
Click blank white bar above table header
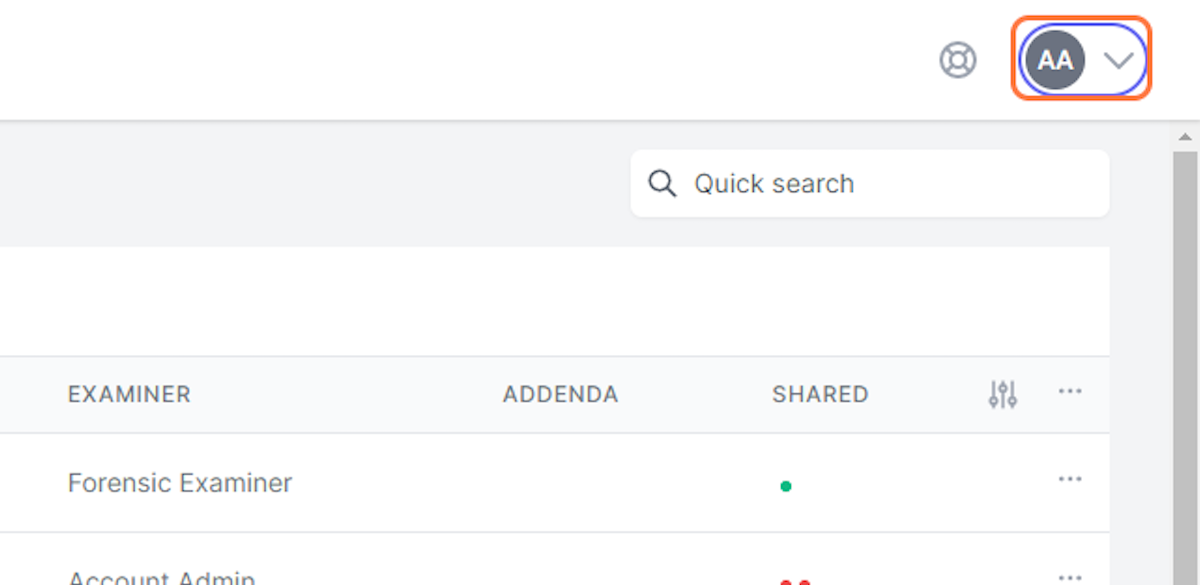[554, 301]
